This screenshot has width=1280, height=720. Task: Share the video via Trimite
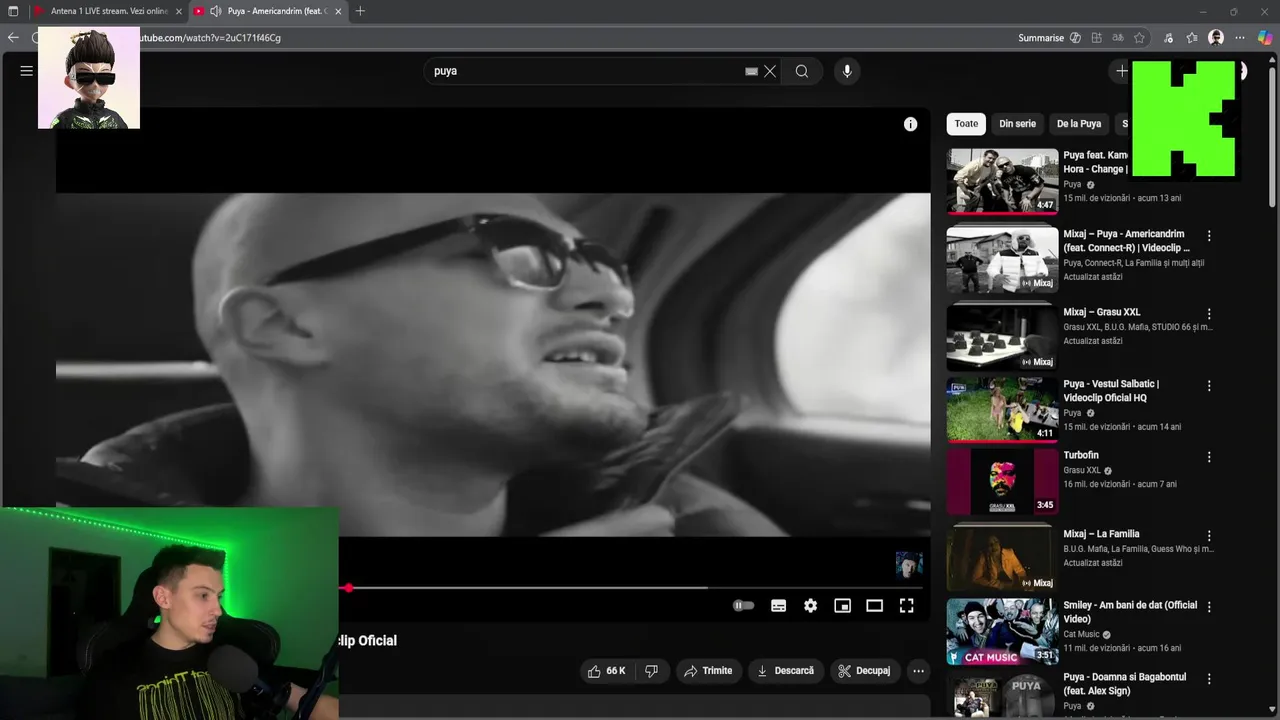(708, 671)
